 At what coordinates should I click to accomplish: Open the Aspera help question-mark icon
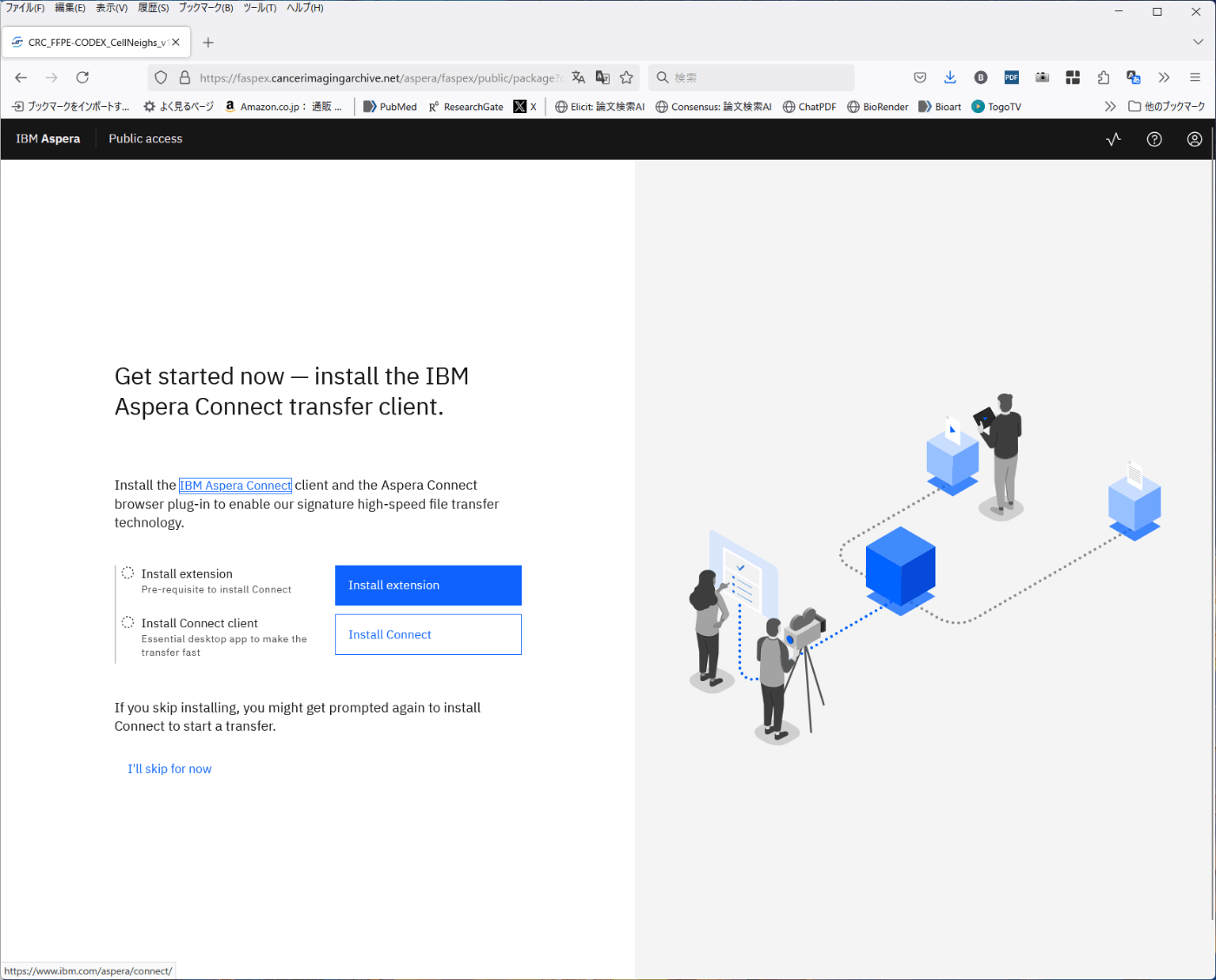pos(1154,139)
